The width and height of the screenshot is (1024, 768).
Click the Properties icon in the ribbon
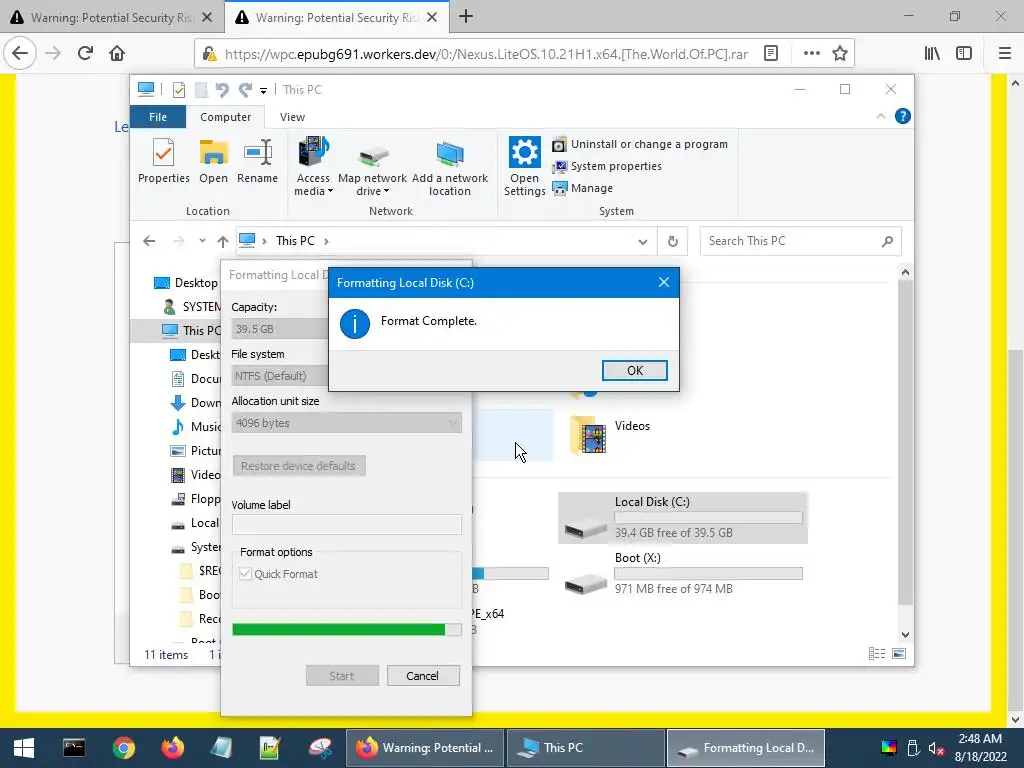(x=163, y=161)
